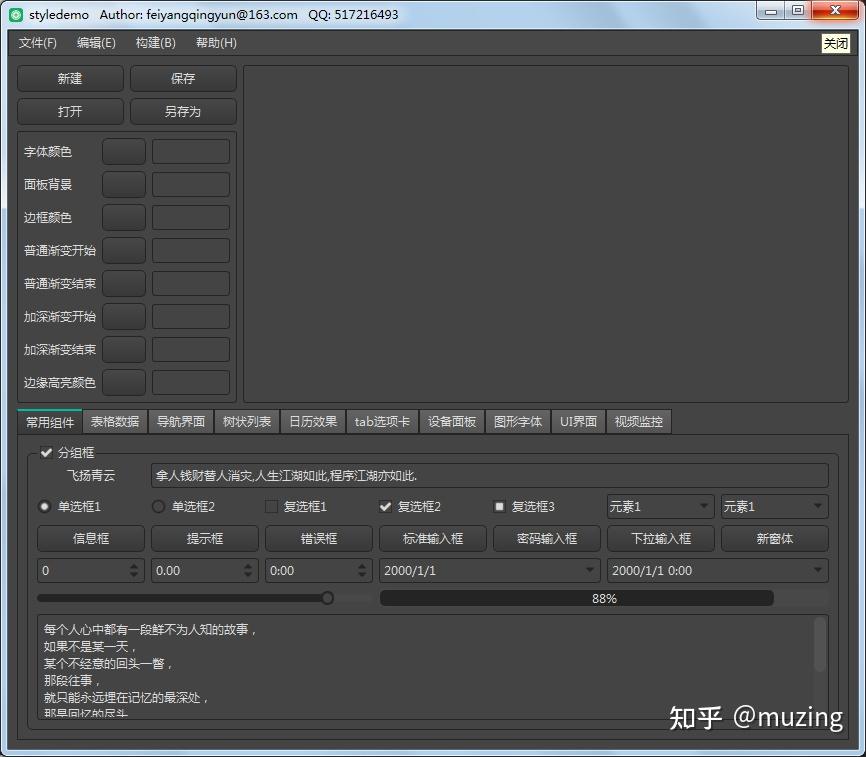
Task: Open the 文件(F) menu
Action: [x=38, y=43]
